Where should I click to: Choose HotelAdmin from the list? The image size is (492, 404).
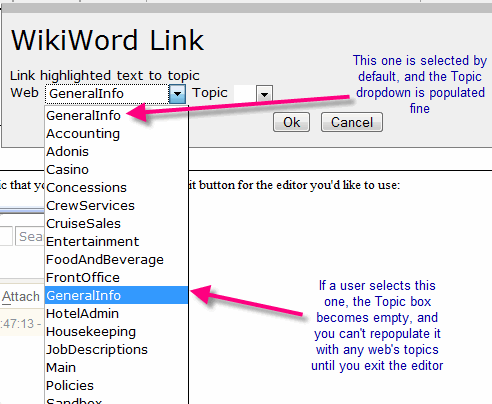pyautogui.click(x=116, y=314)
